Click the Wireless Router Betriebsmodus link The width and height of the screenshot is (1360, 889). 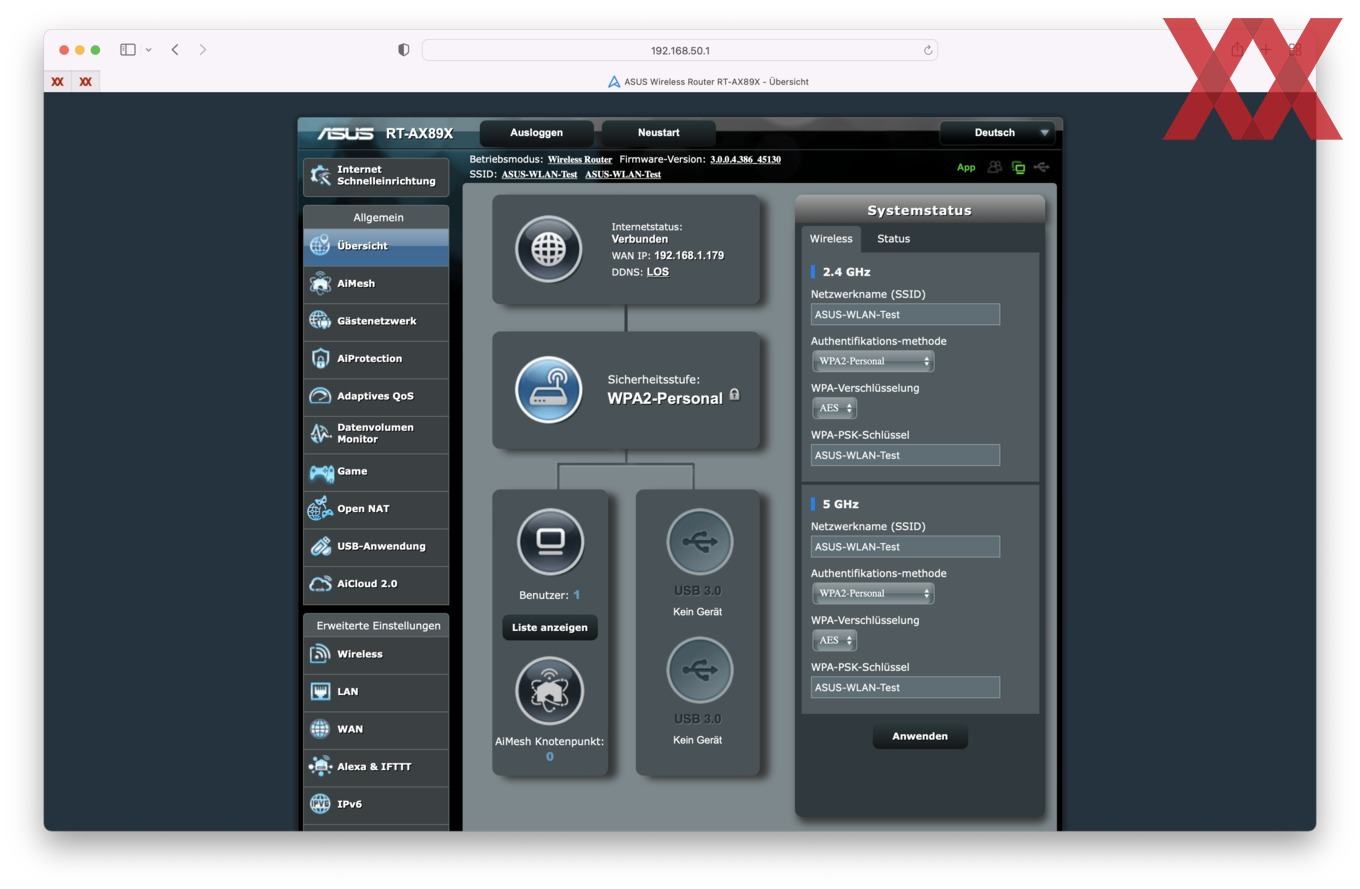(x=580, y=160)
